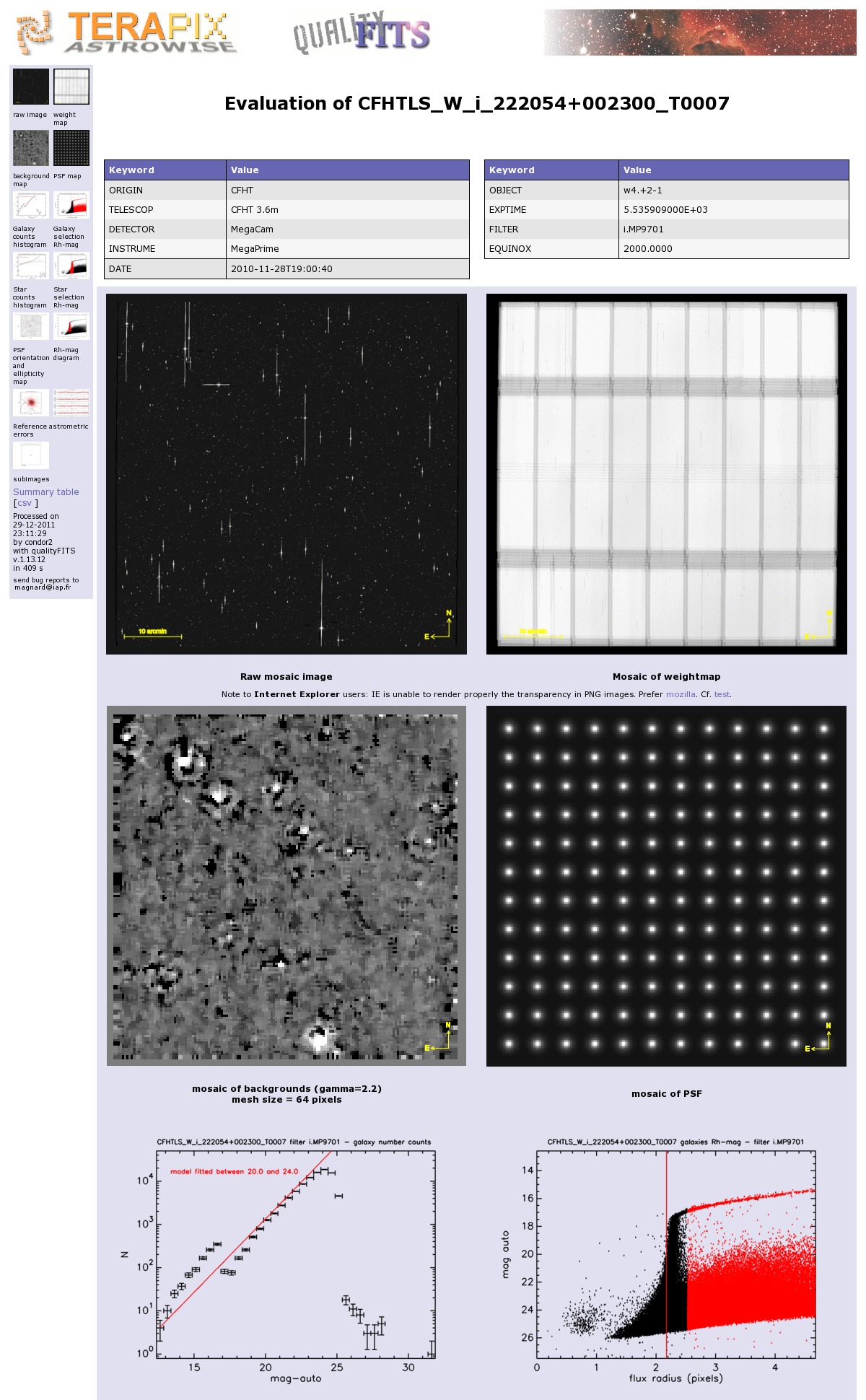The width and height of the screenshot is (866, 1400).
Task: Select the EQUINOX value 2000.0000
Action: pyautogui.click(x=734, y=249)
